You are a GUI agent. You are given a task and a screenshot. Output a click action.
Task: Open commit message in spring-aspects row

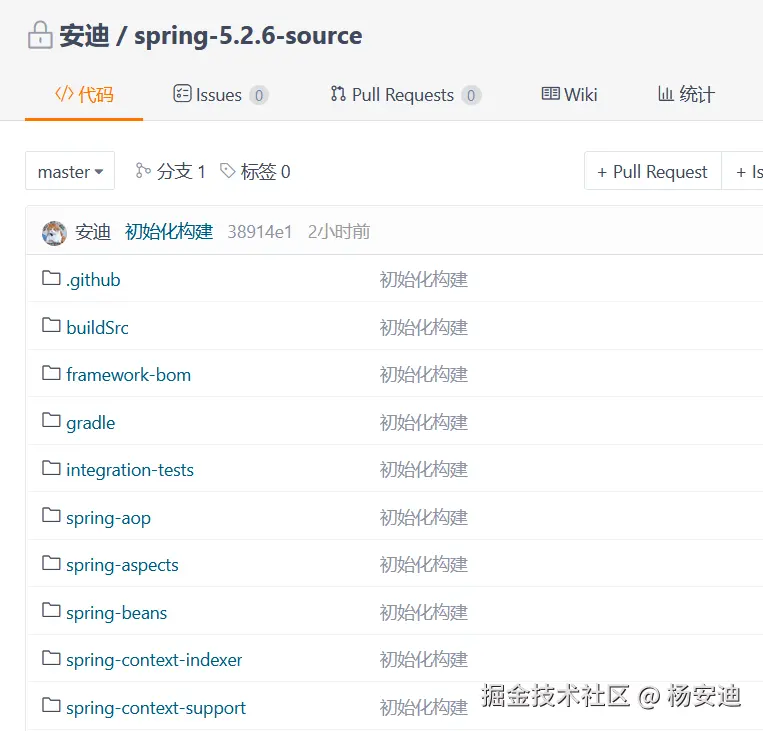point(423,565)
